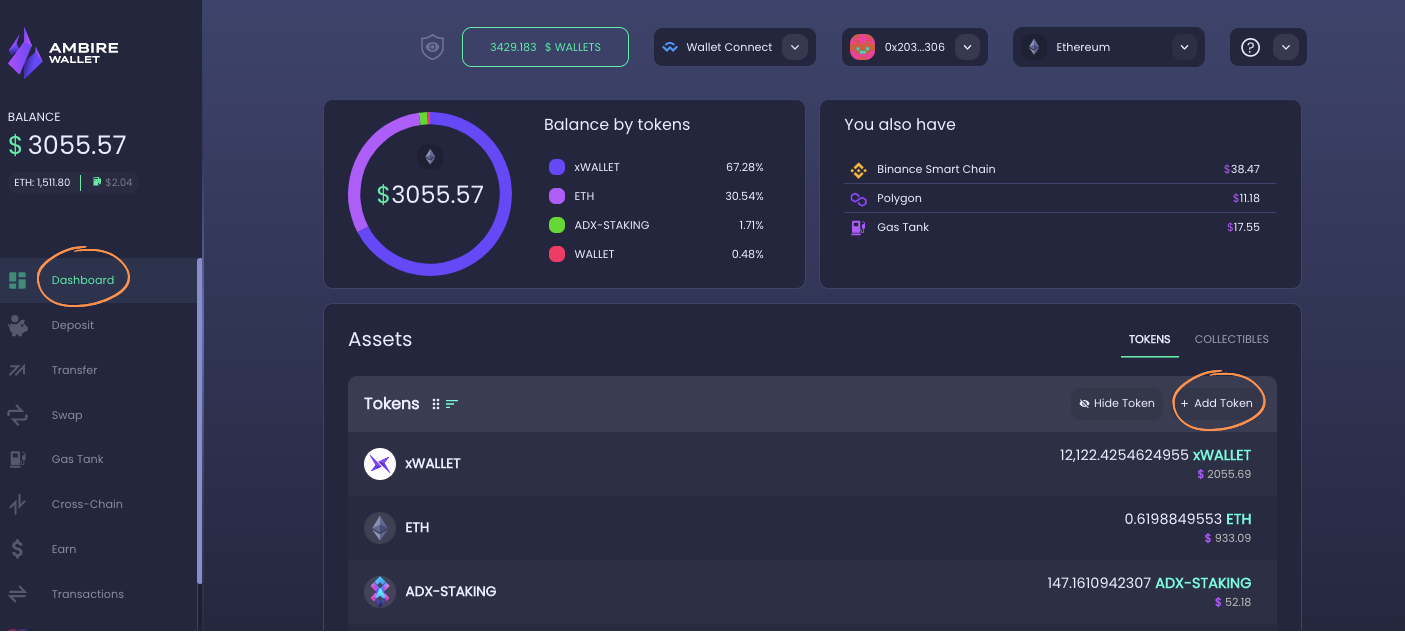Click the Add Token button
Image resolution: width=1405 pixels, height=639 pixels.
1216,404
